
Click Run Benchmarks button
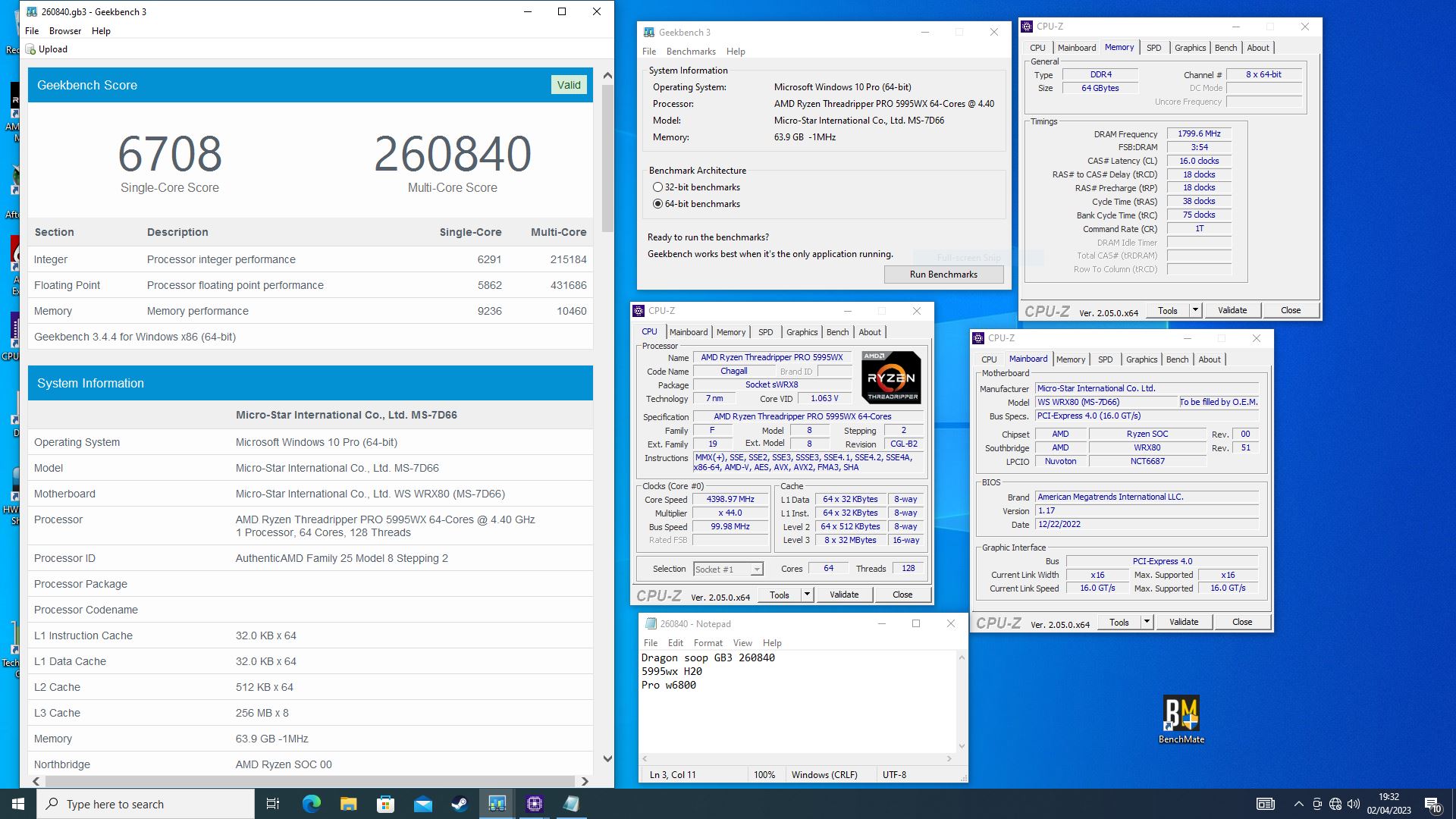[x=943, y=275]
